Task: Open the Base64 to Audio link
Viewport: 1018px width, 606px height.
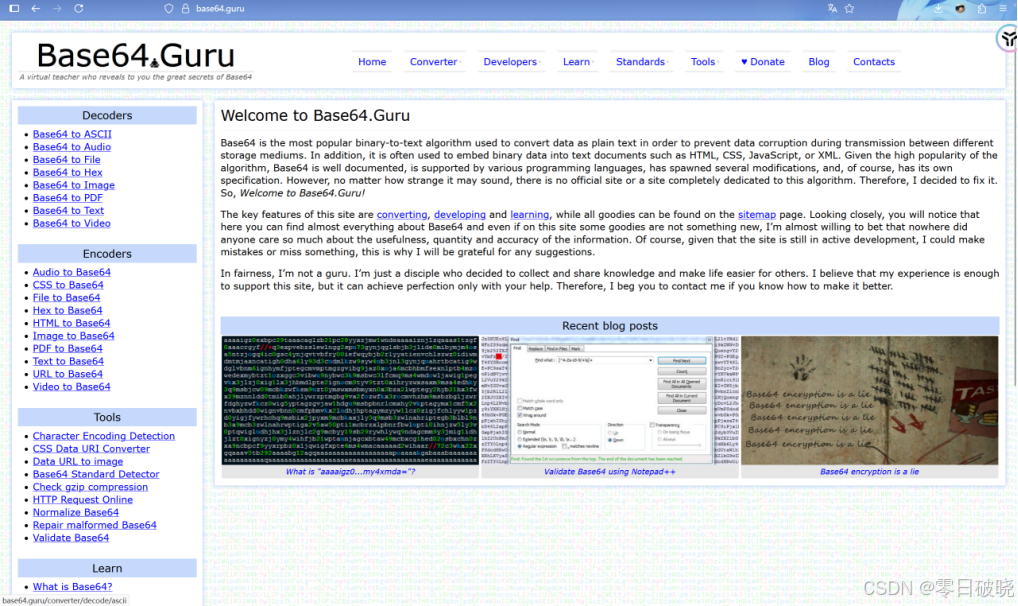Action: click(x=71, y=147)
